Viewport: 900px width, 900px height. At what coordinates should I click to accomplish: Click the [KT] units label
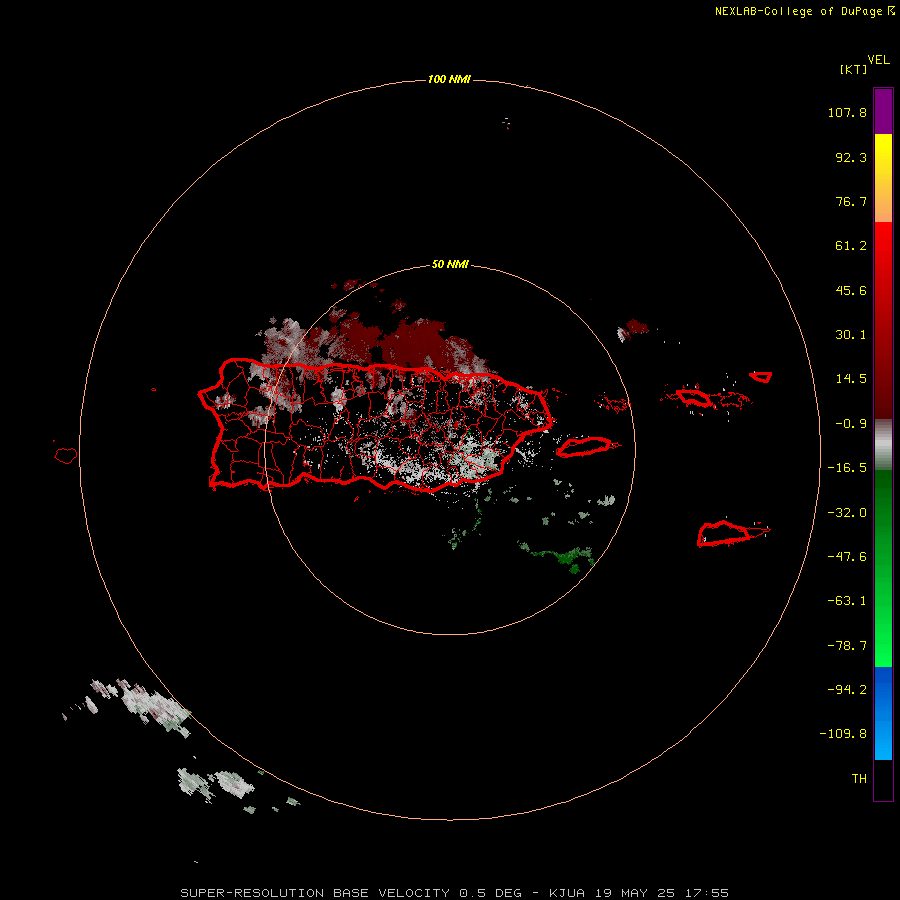[854, 69]
